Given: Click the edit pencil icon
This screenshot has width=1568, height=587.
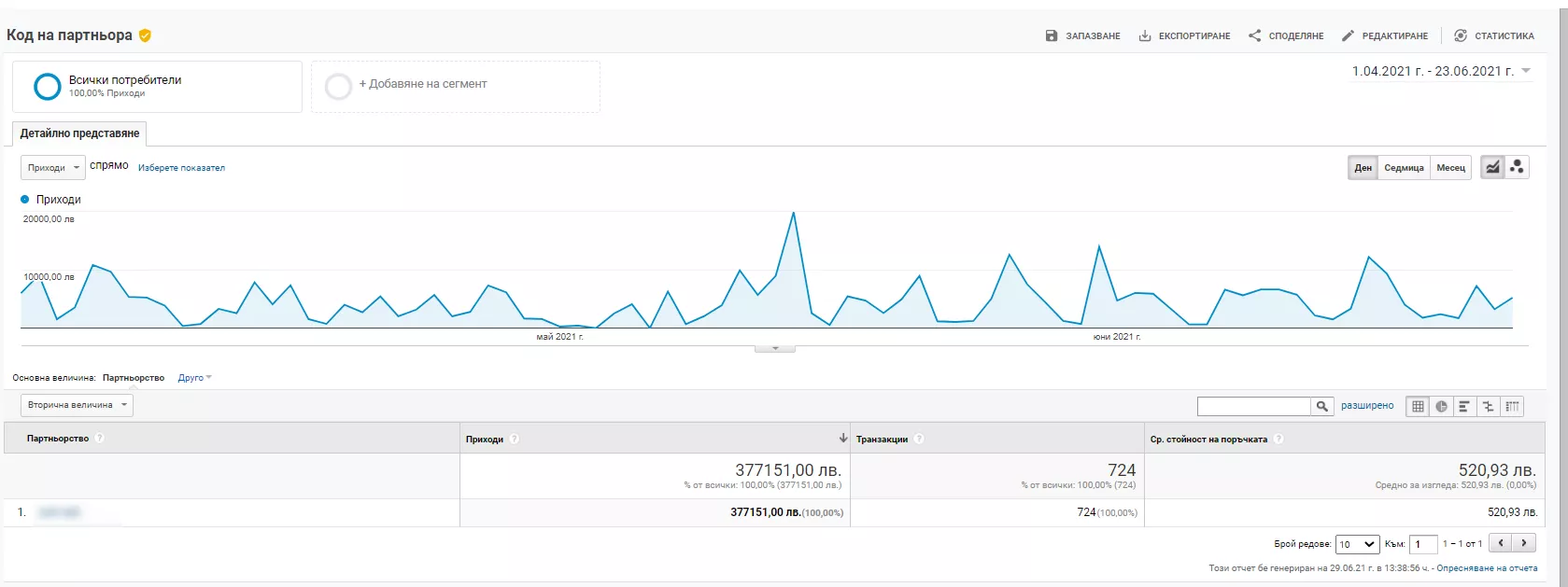Looking at the screenshot, I should pyautogui.click(x=1348, y=35).
